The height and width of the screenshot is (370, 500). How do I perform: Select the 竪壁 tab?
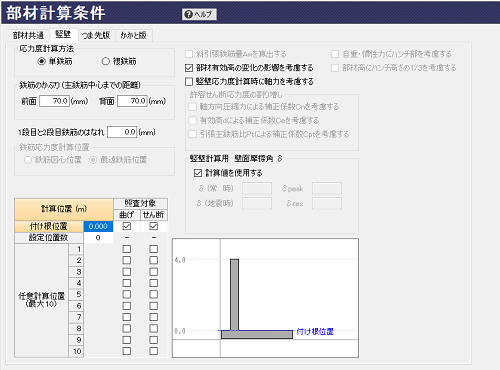pyautogui.click(x=63, y=35)
